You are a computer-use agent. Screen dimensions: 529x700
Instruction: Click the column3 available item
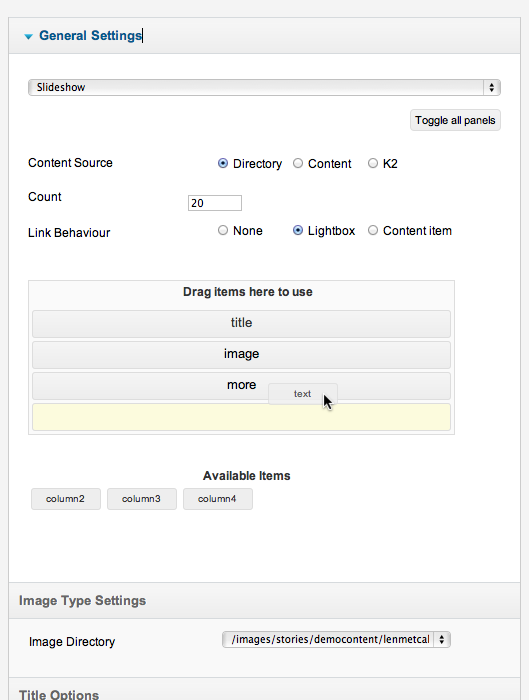point(142,499)
